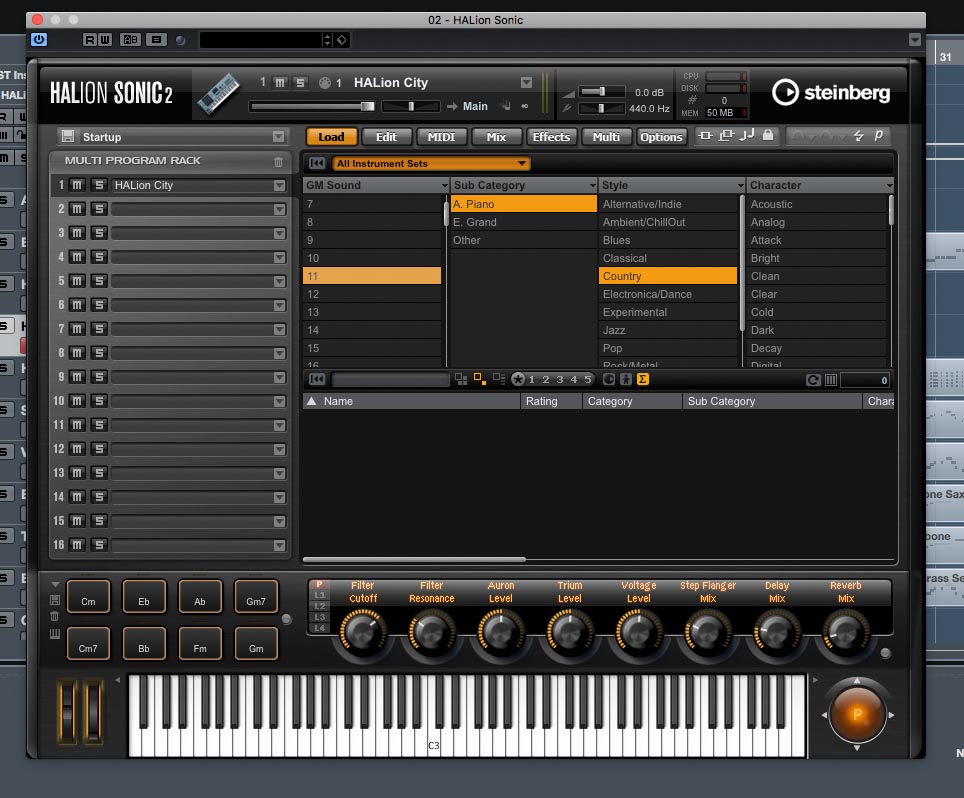Click the save icon beside trigger pads
Viewport: 964px width, 798px height.
55,600
